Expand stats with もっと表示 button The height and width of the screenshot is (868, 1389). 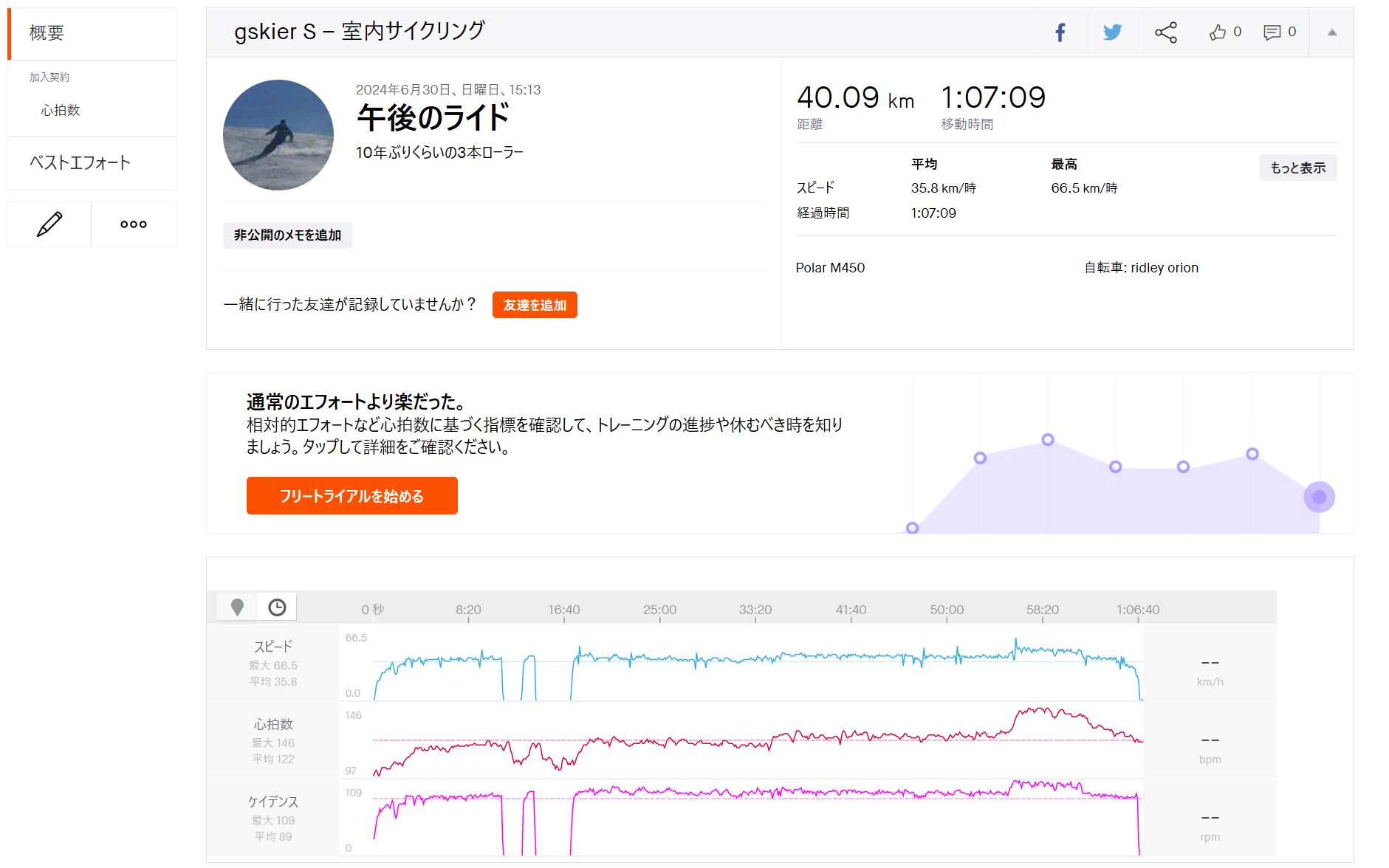tap(1297, 168)
